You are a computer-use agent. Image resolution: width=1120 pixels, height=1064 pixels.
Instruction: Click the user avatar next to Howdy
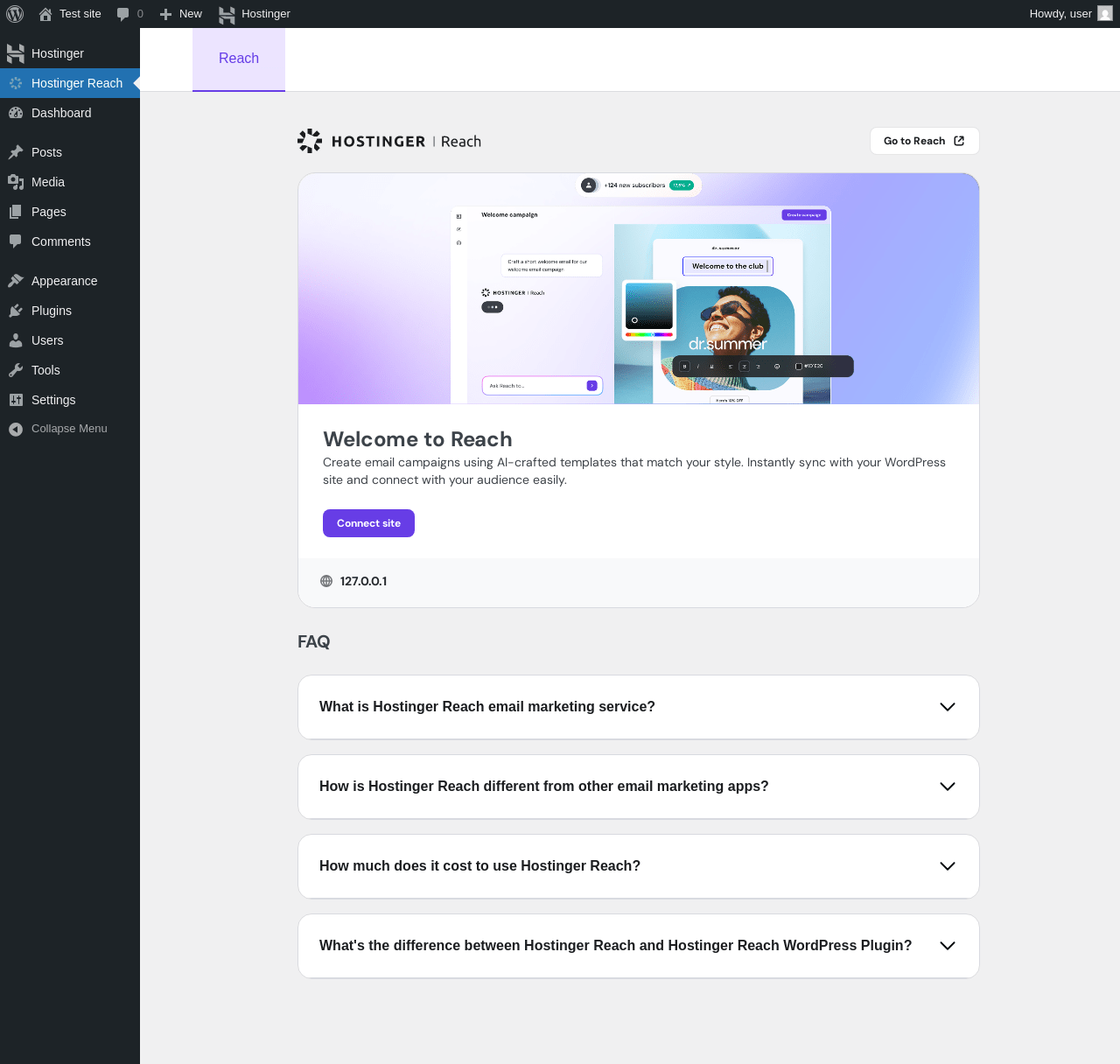pyautogui.click(x=1105, y=14)
